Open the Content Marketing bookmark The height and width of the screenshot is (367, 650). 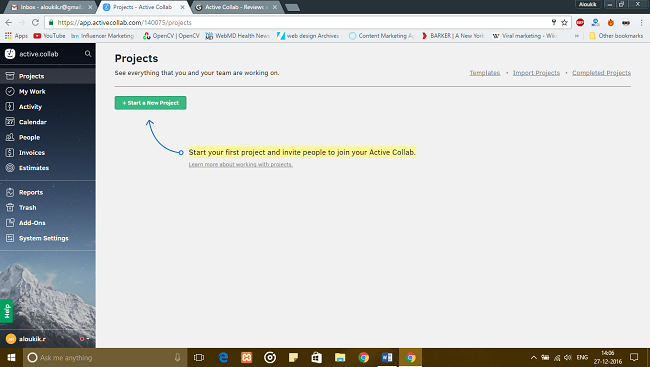pos(382,36)
